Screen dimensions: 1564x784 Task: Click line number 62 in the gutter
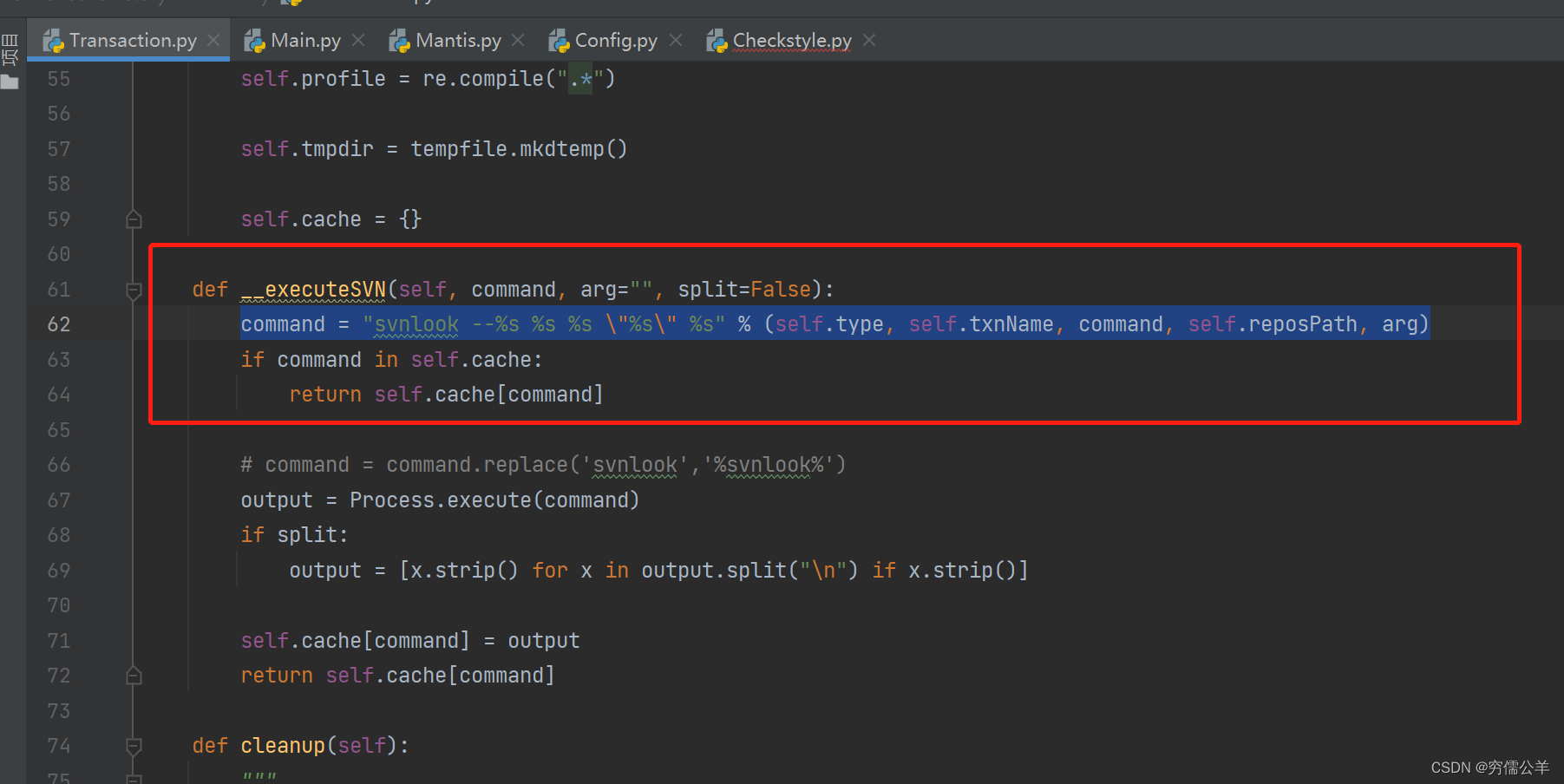click(x=59, y=324)
